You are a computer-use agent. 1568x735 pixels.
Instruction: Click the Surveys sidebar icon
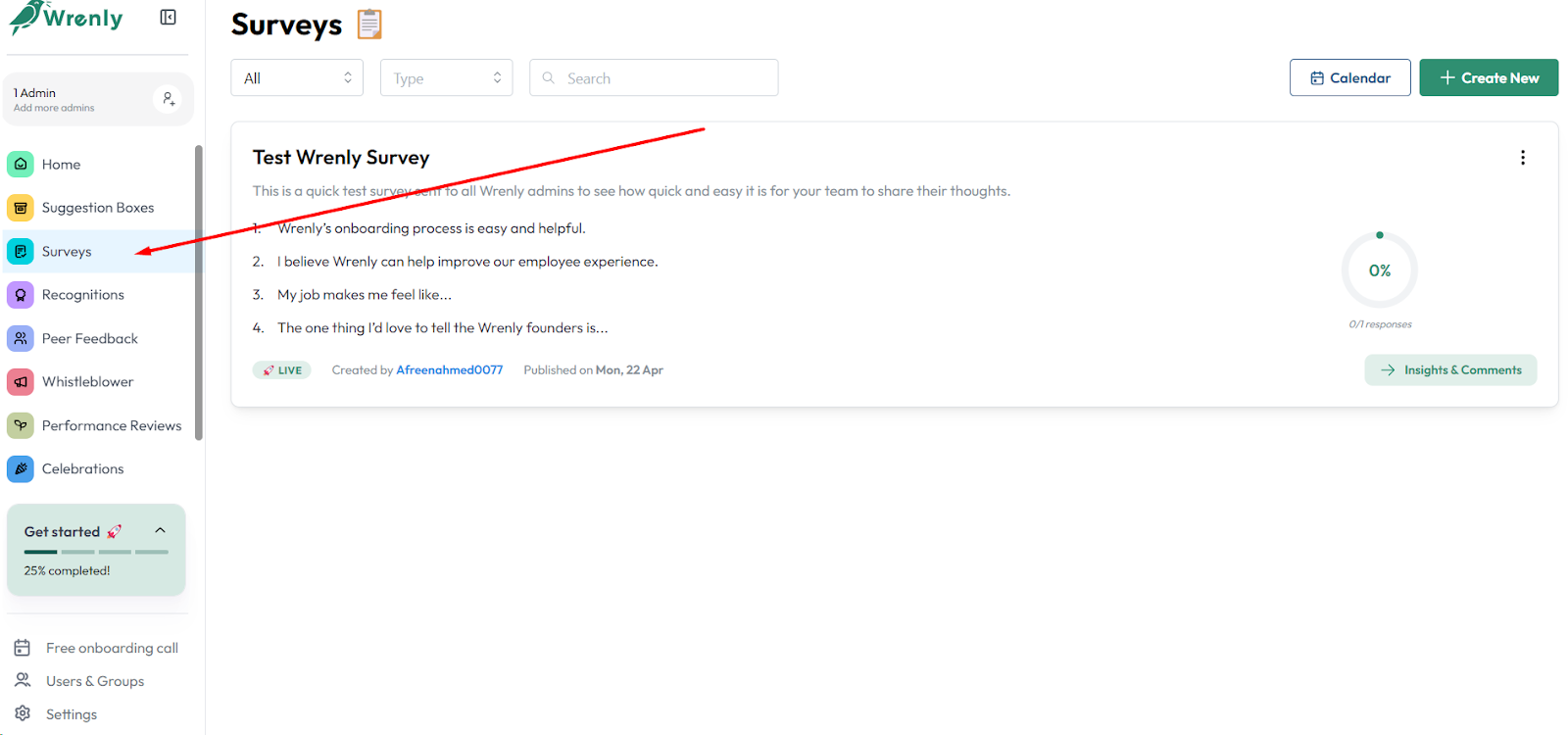pyautogui.click(x=21, y=251)
